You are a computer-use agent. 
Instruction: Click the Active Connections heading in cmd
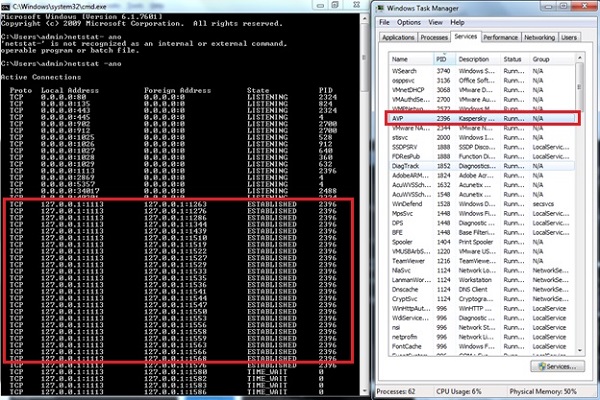[x=41, y=77]
